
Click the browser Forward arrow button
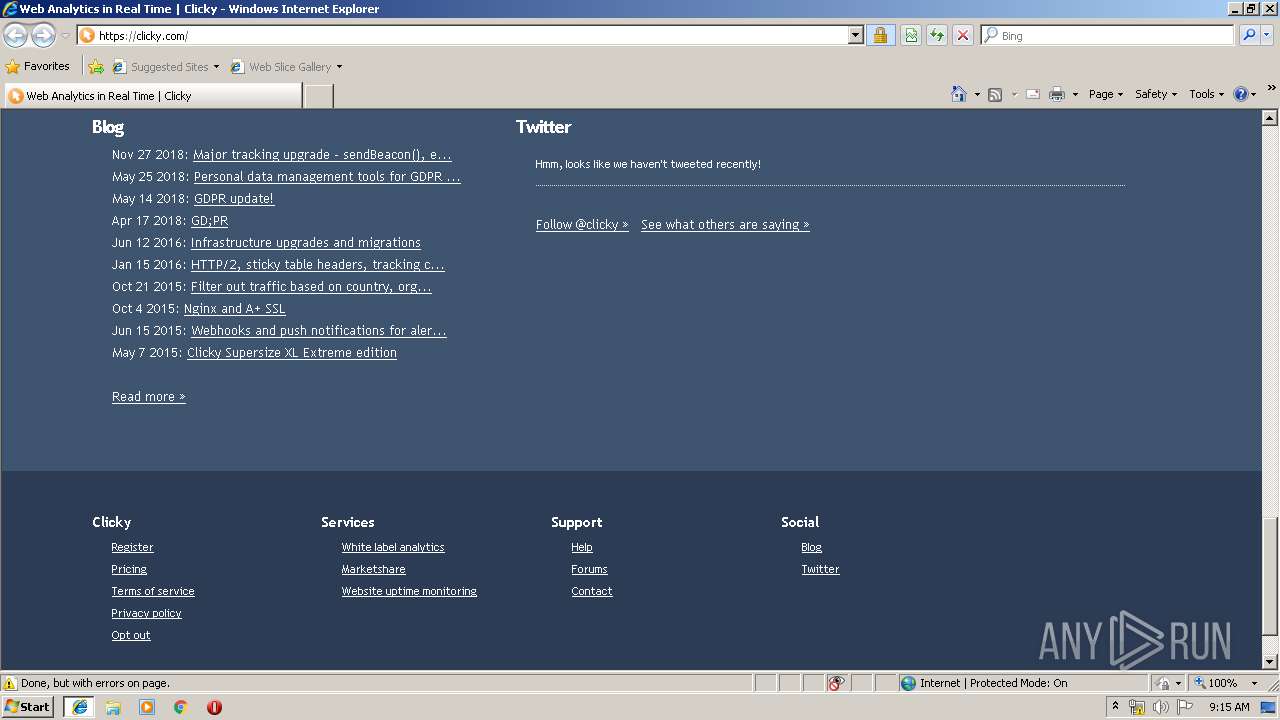(x=43, y=36)
